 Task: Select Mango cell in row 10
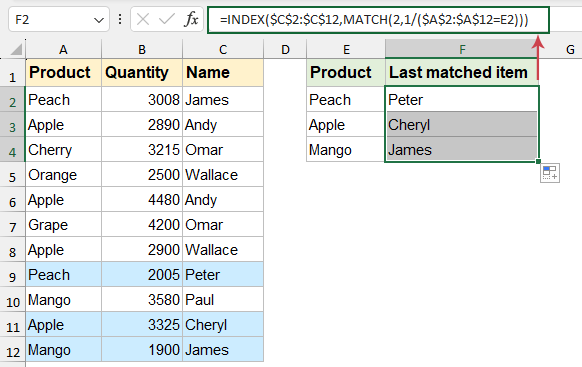[63, 300]
